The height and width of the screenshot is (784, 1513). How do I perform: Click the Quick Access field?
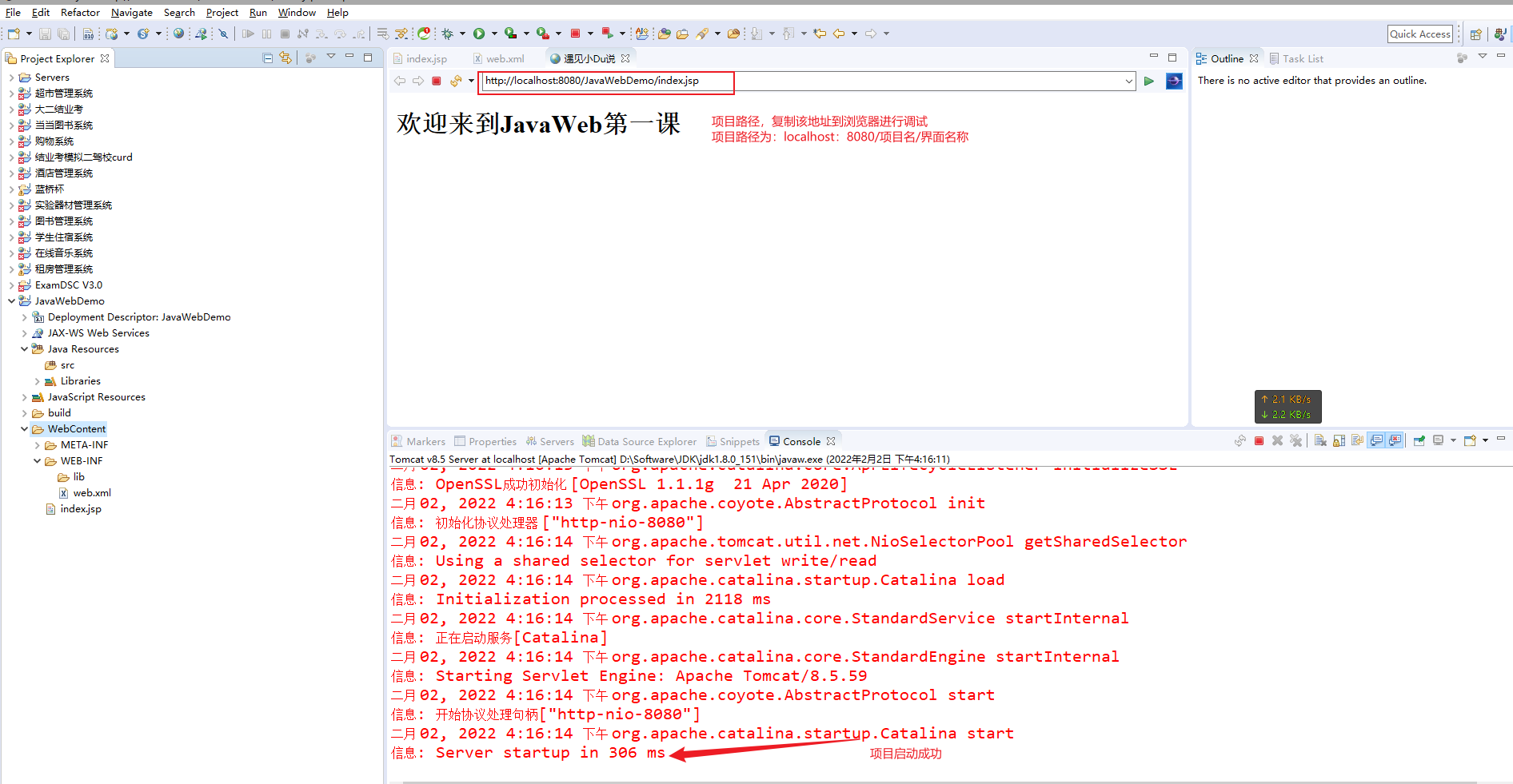(1419, 34)
